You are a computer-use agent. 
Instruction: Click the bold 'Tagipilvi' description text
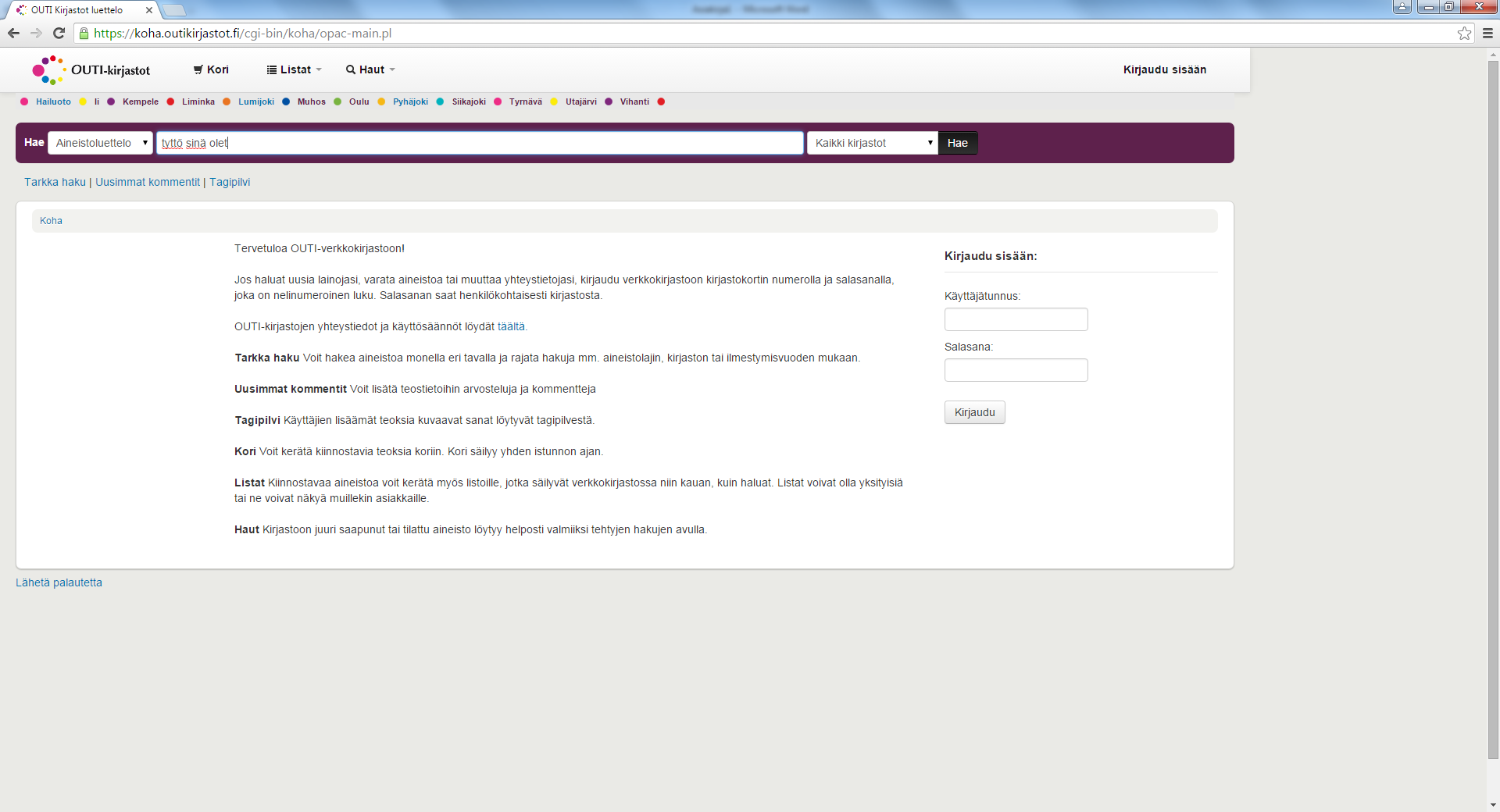pos(257,420)
